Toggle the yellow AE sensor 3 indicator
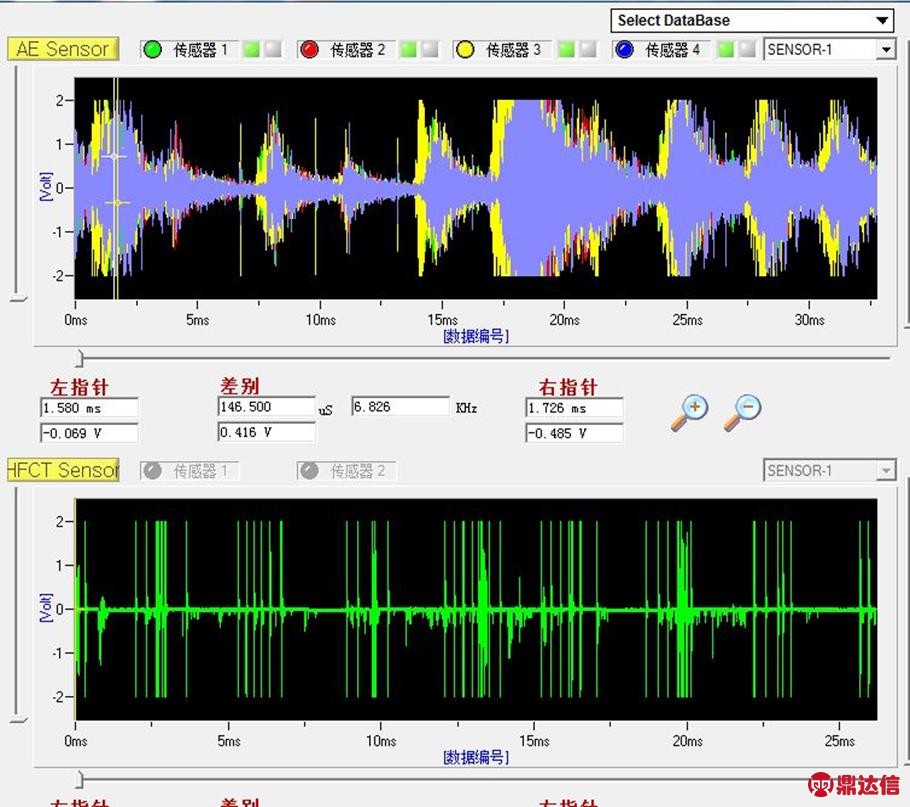This screenshot has width=910, height=807. (x=465, y=50)
